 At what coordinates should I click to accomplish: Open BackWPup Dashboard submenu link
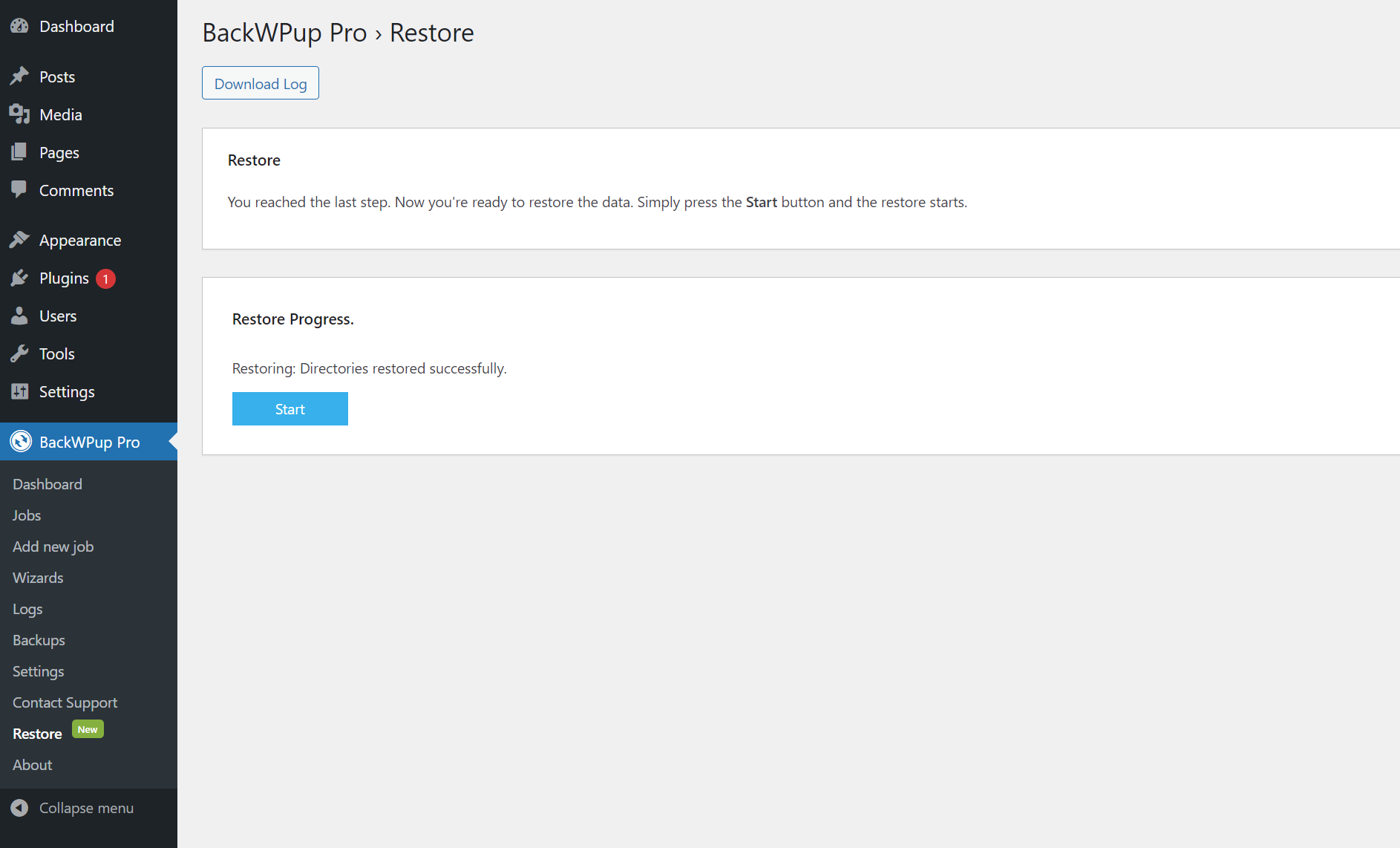[x=48, y=484]
